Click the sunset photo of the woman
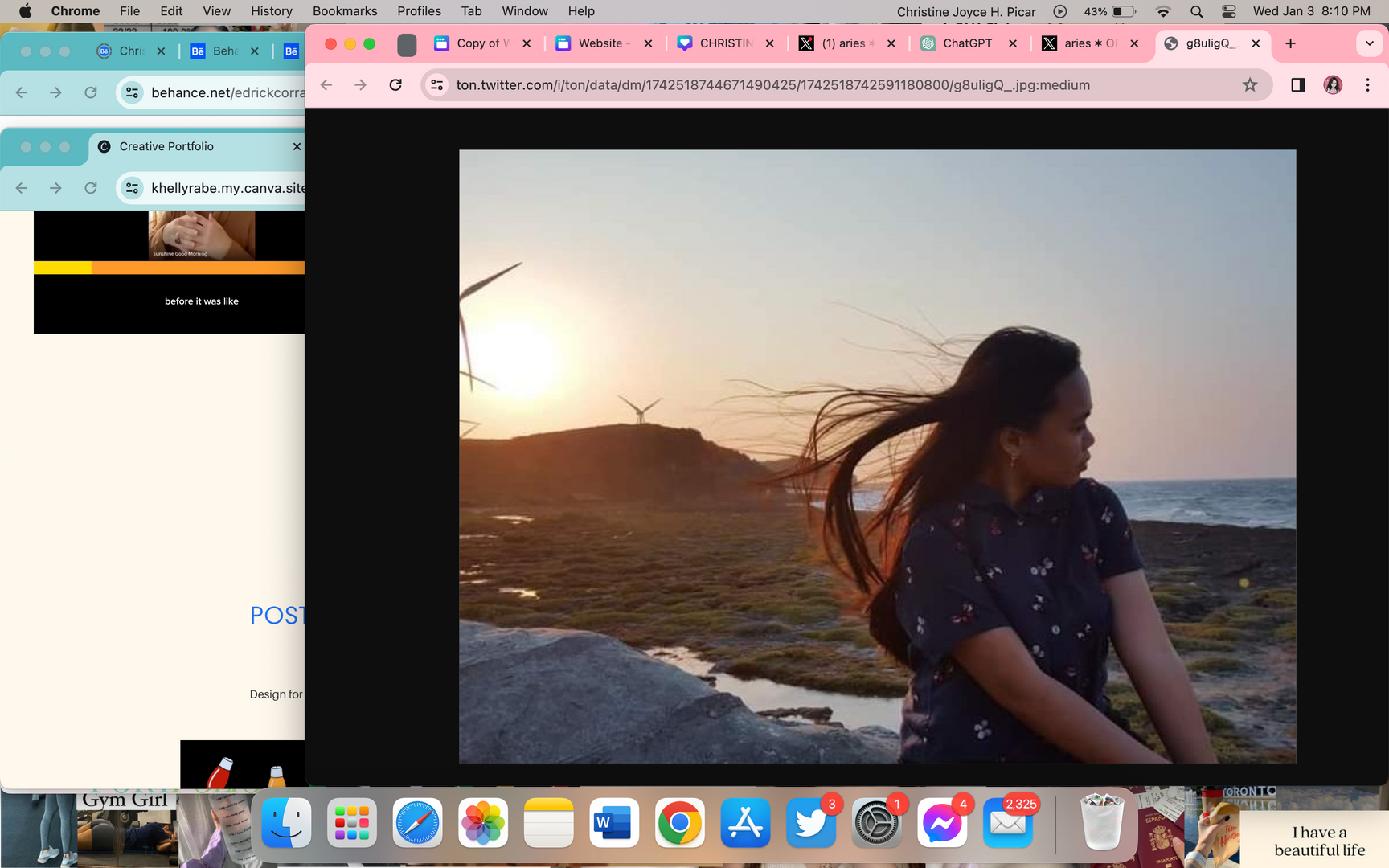 (877, 457)
